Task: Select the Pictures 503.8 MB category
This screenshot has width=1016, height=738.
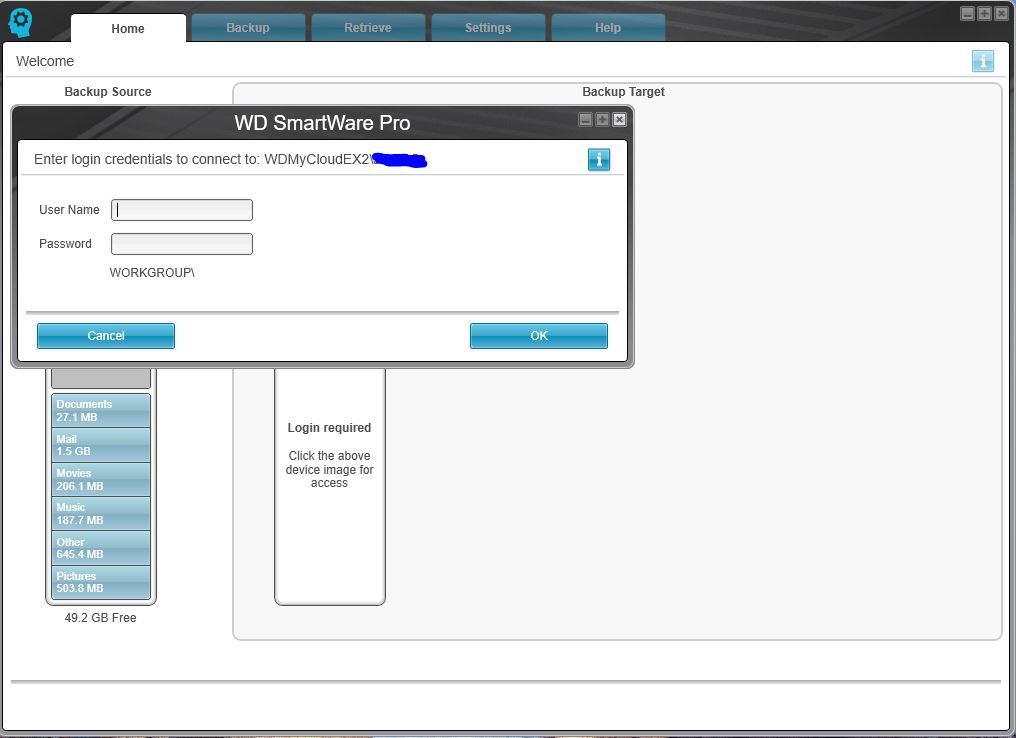Action: coord(101,582)
